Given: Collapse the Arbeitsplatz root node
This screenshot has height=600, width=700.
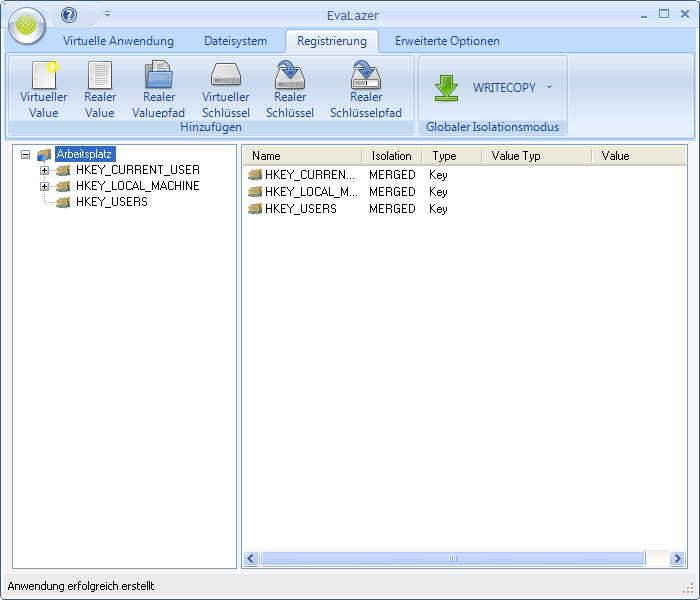Looking at the screenshot, I should [25, 154].
